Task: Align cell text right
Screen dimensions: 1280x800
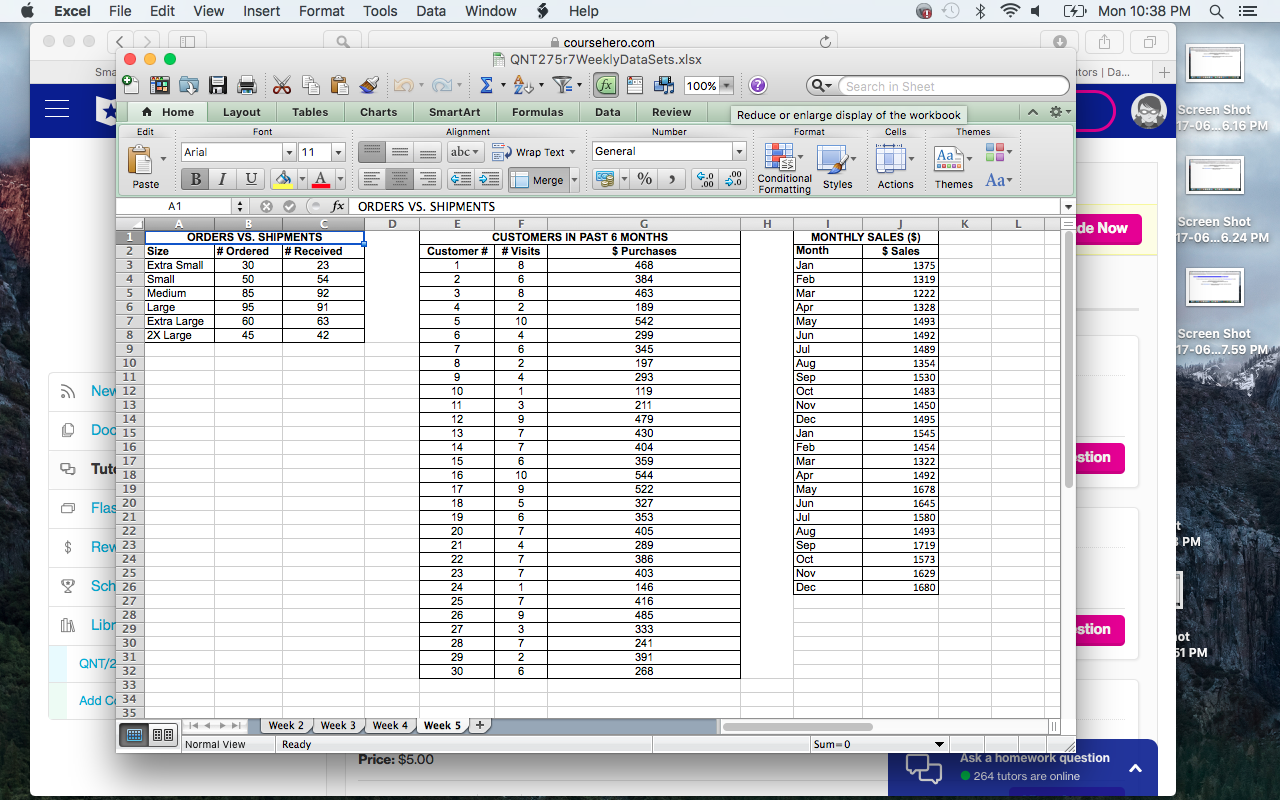Action: [x=427, y=179]
